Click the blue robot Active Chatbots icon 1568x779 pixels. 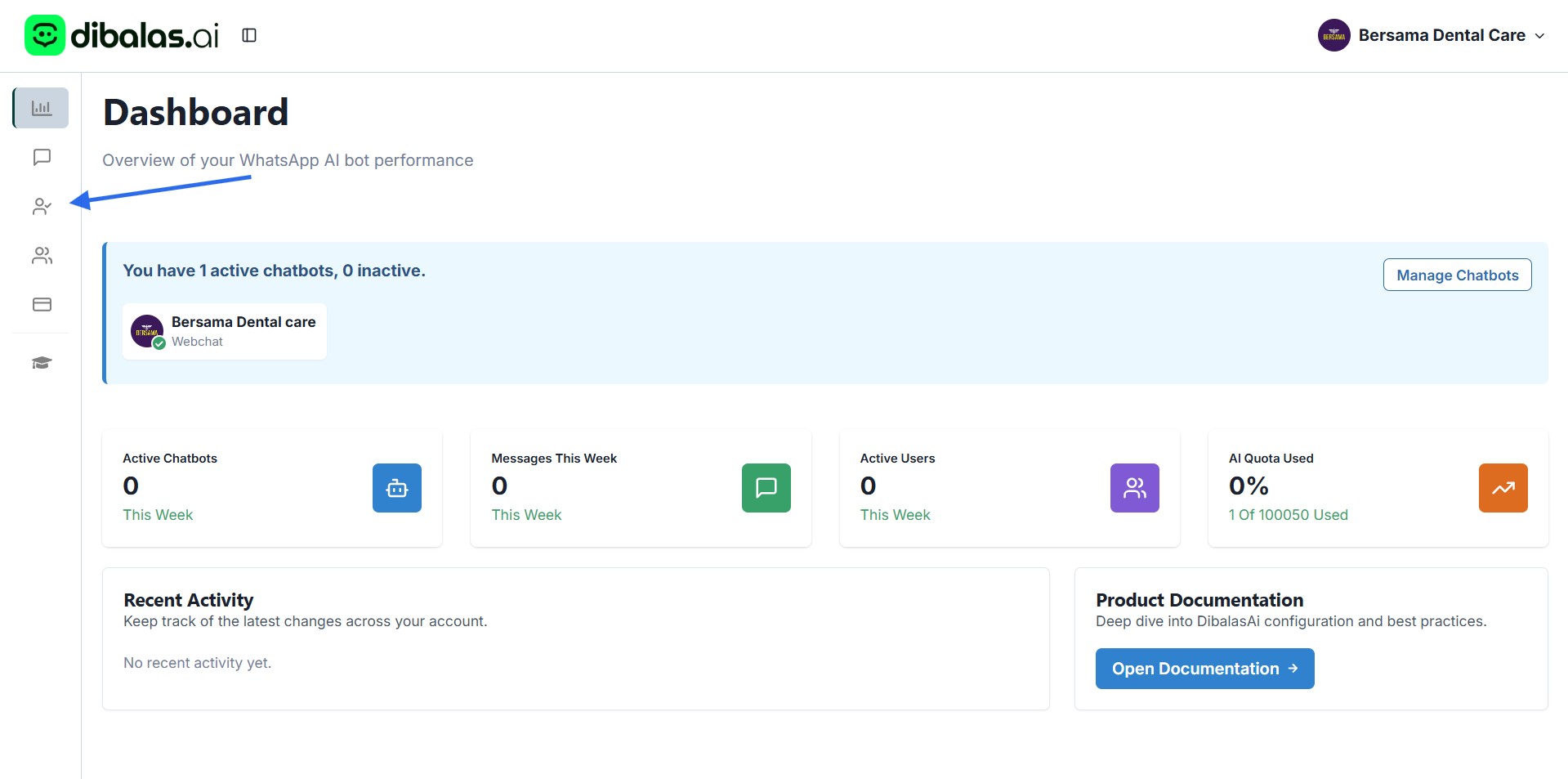[x=397, y=488]
